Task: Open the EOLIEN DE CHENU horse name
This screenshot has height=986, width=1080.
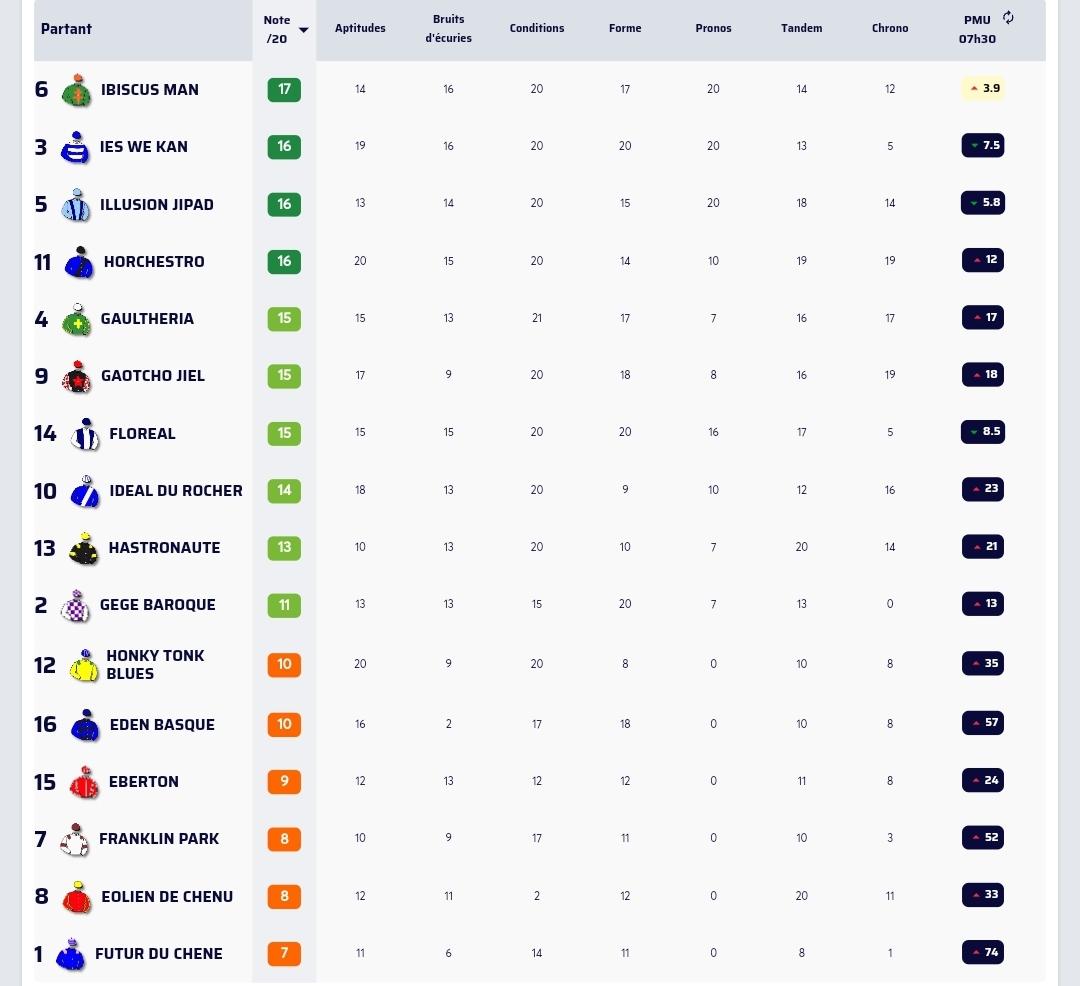Action: coord(167,896)
